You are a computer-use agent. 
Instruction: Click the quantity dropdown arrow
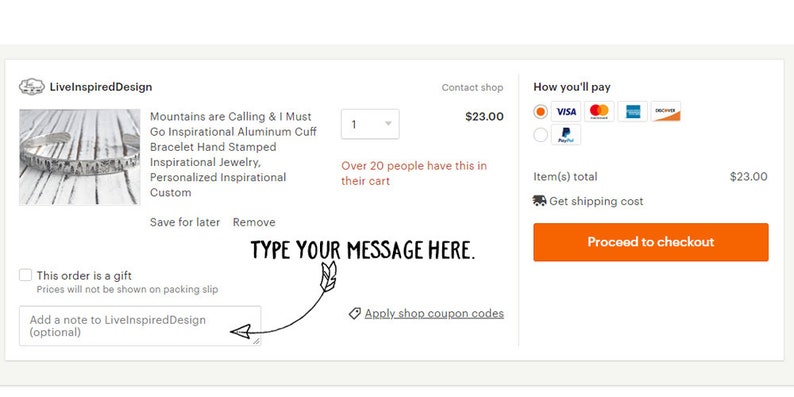point(388,124)
